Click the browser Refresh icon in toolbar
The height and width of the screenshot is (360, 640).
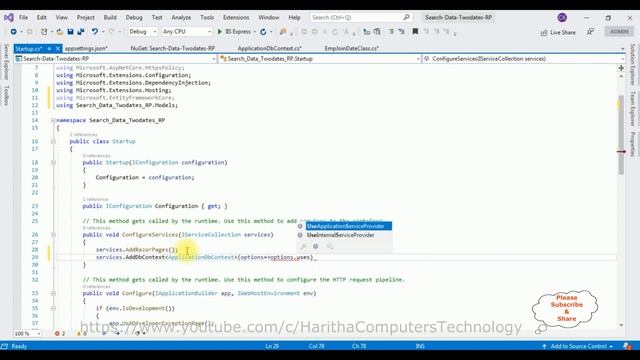263,31
